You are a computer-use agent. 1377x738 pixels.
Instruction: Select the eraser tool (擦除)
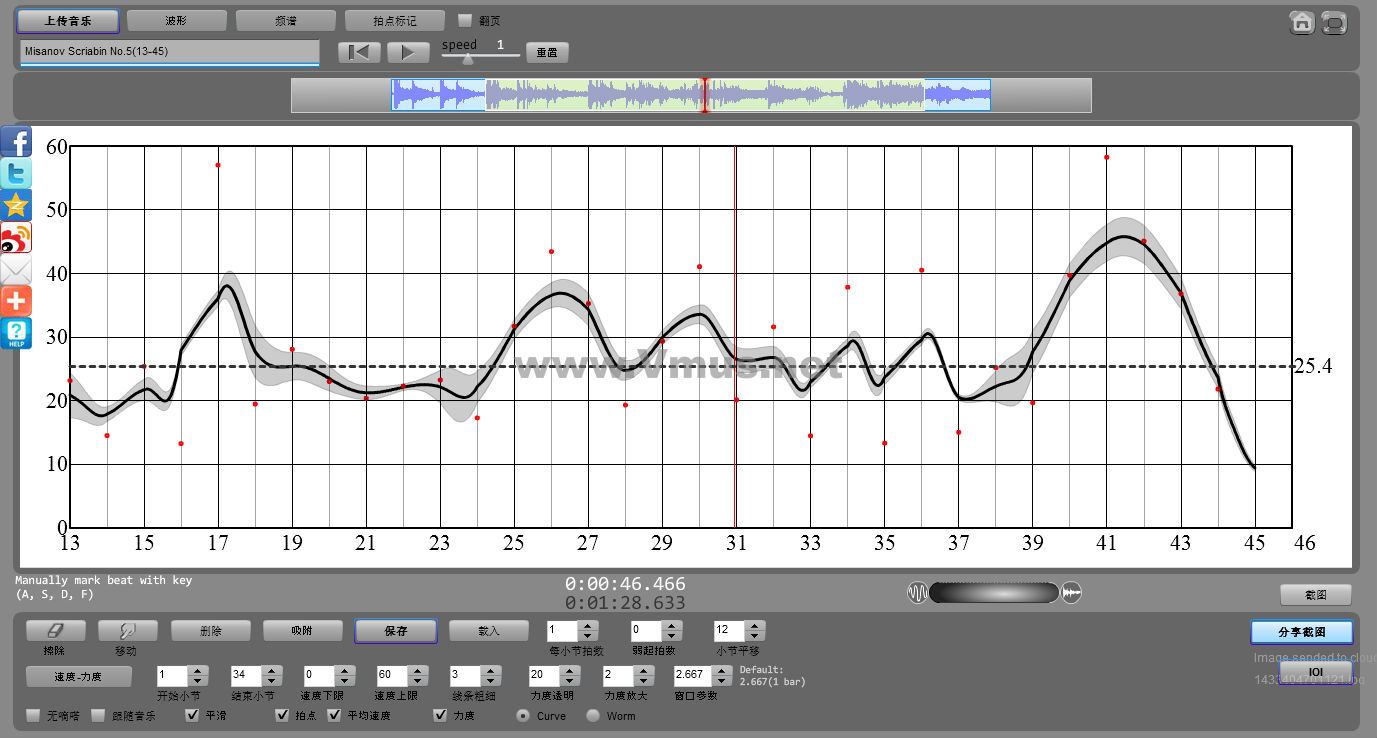point(55,631)
